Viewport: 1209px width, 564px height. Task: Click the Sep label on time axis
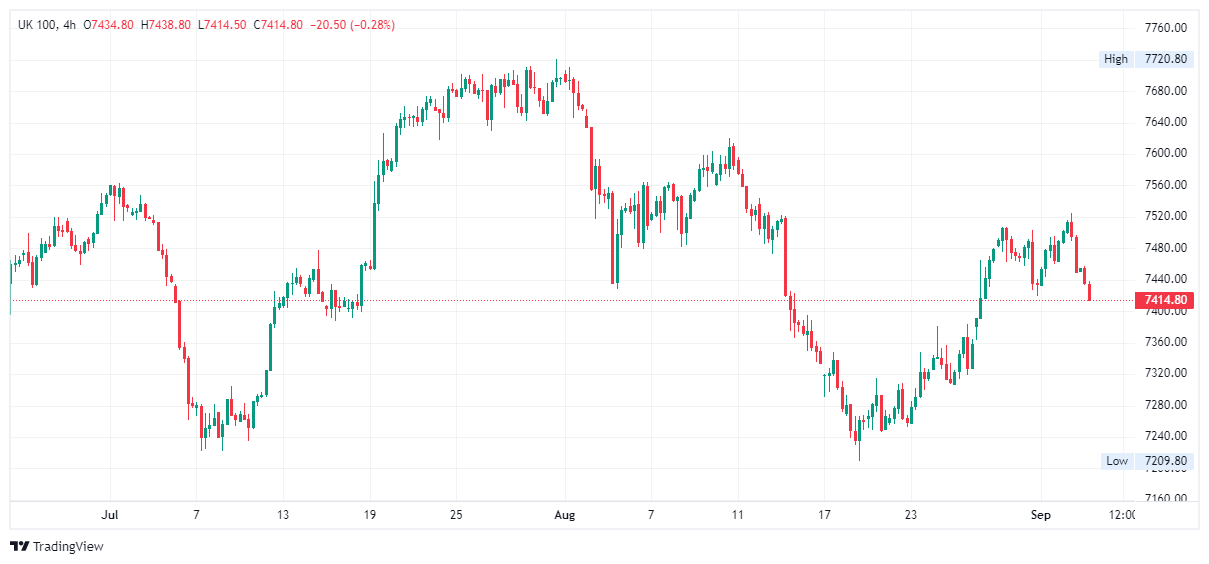pyautogui.click(x=1042, y=515)
